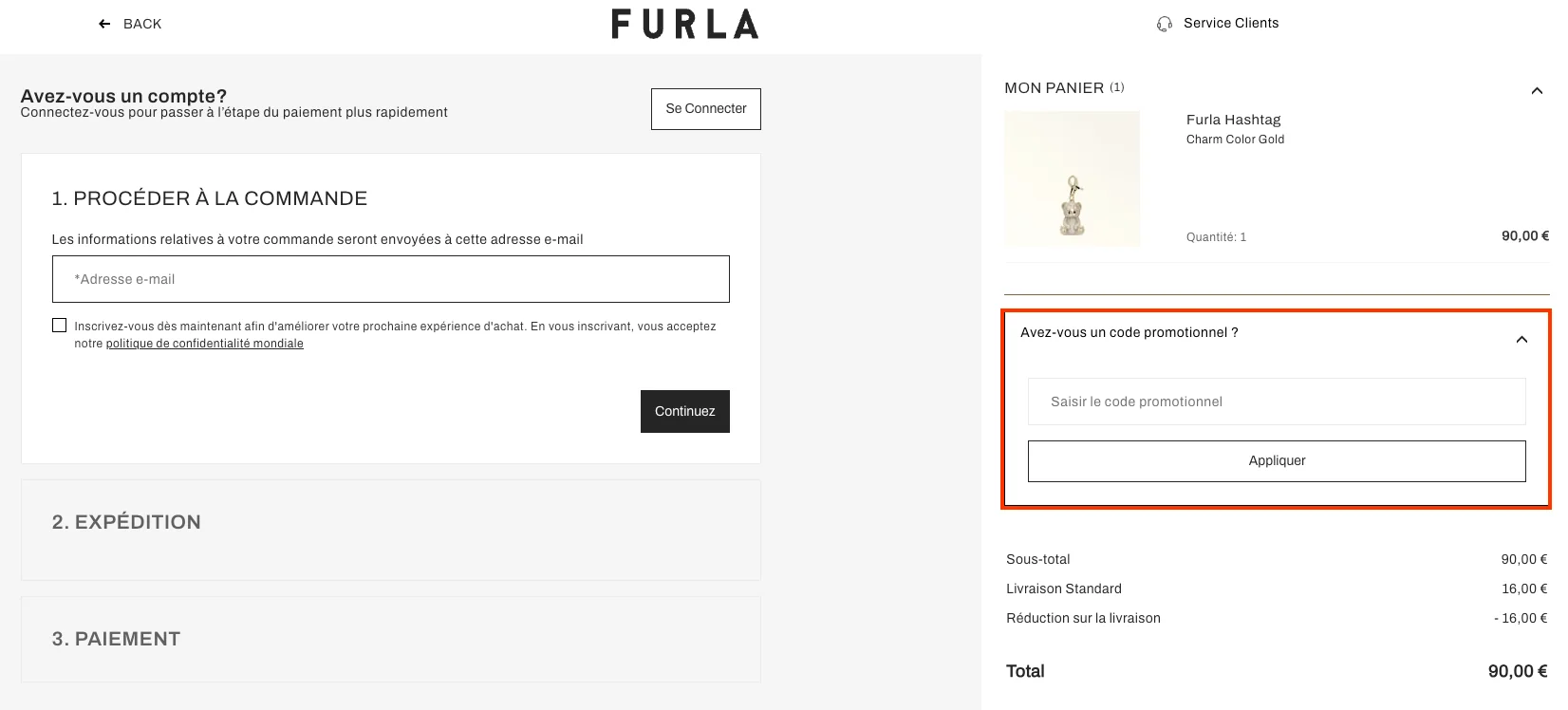Click the chevron in the promo code section
1568x710 pixels.
pyautogui.click(x=1521, y=339)
